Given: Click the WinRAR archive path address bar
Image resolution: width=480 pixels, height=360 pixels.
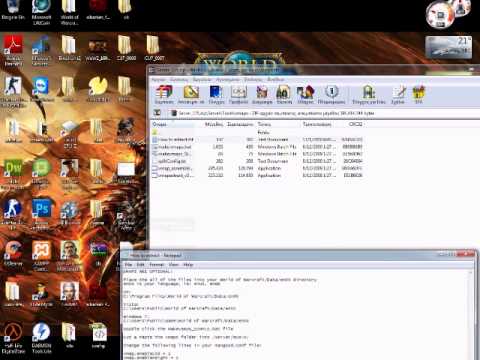Looking at the screenshot, I should pos(323,113).
